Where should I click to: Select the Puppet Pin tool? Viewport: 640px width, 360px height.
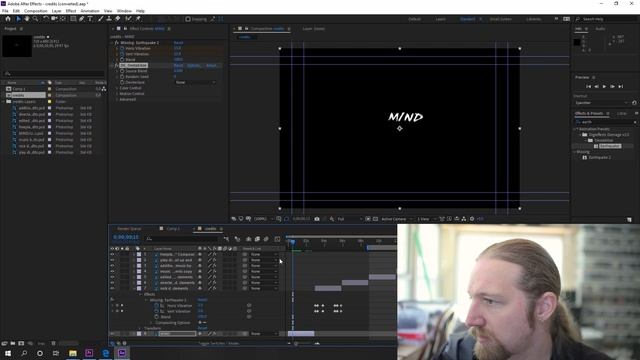138,19
